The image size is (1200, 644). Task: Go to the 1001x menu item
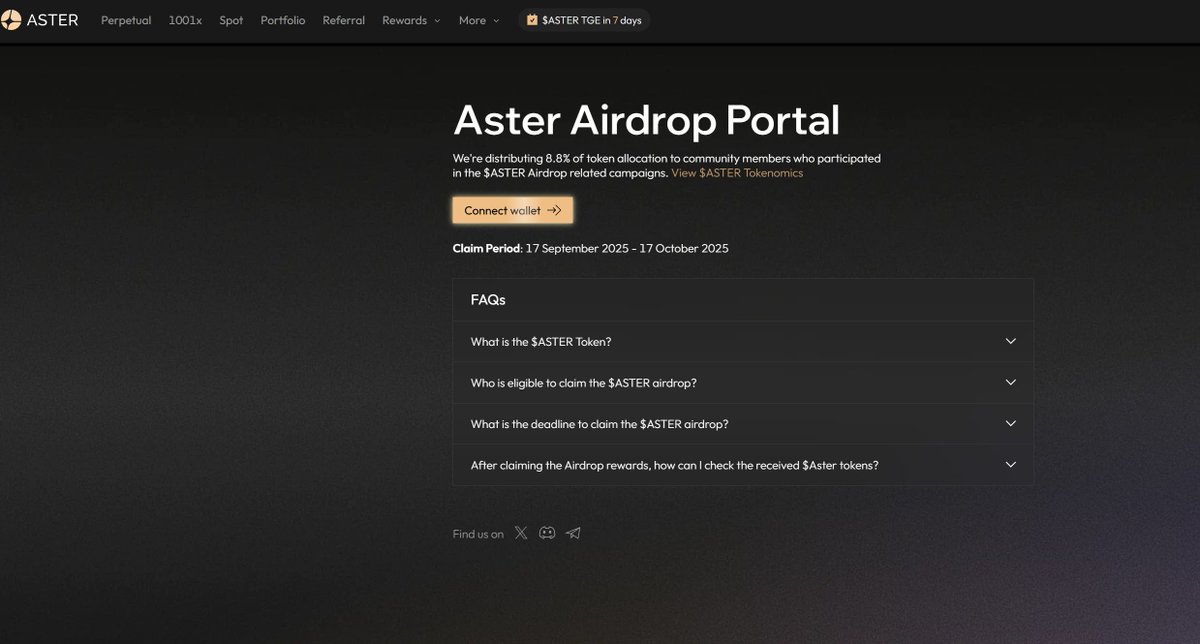(x=185, y=20)
